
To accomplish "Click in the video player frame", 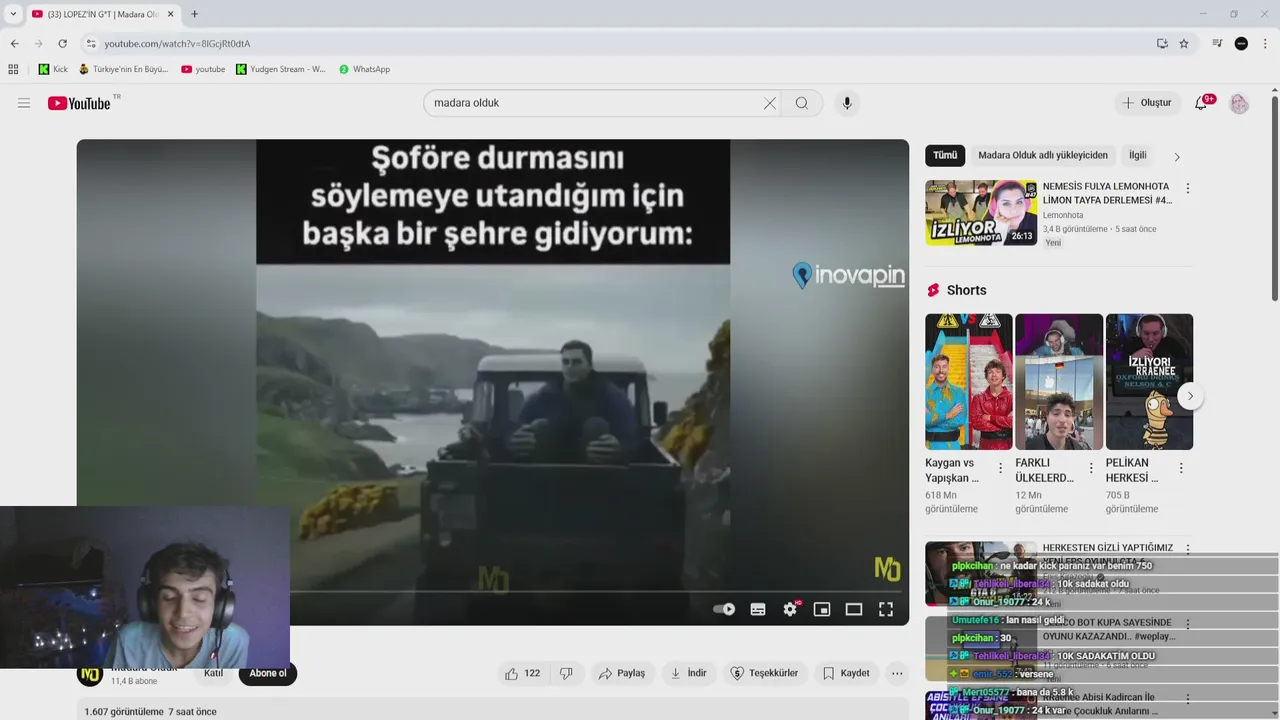I will (x=493, y=382).
